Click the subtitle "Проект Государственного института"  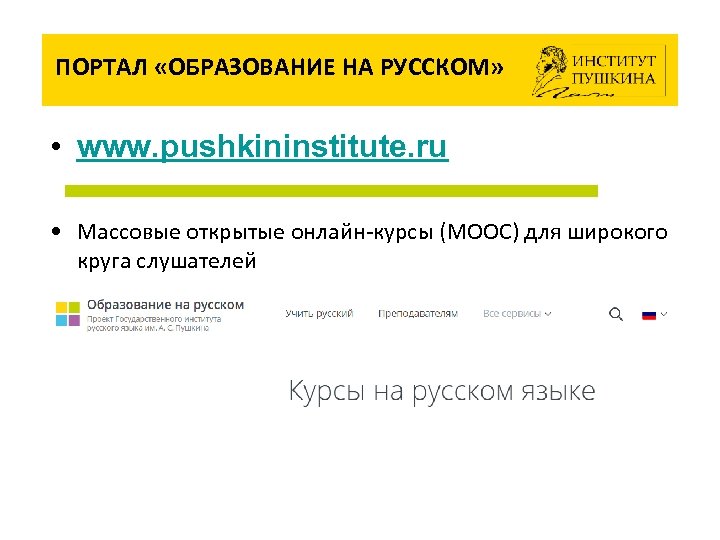point(154,319)
